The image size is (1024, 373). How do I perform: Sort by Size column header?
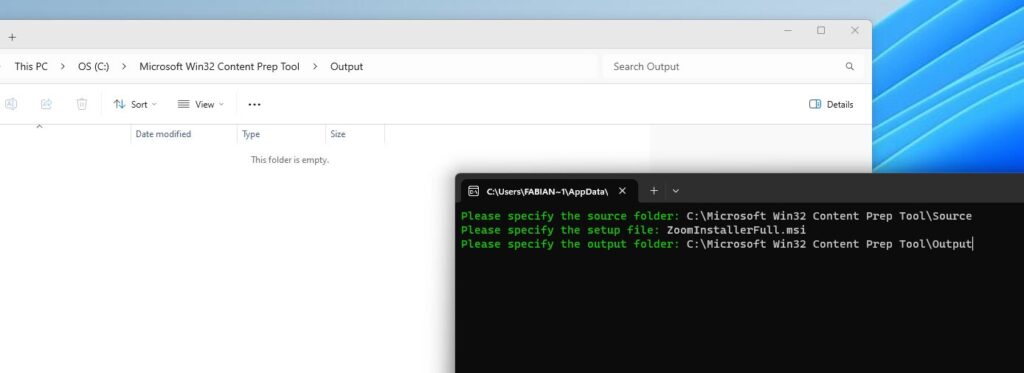tap(355, 134)
